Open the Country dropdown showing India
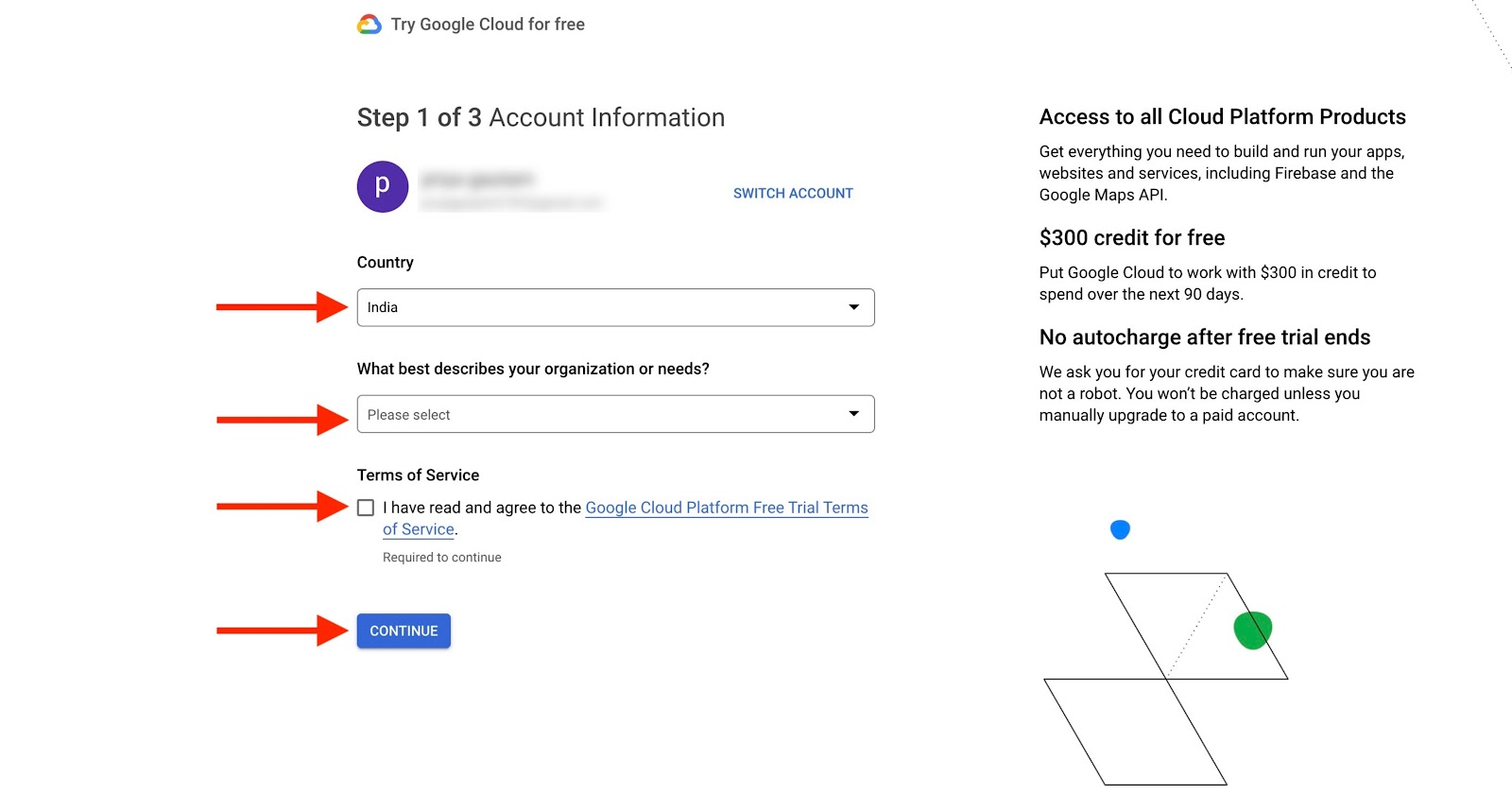1512x794 pixels. 615,307
